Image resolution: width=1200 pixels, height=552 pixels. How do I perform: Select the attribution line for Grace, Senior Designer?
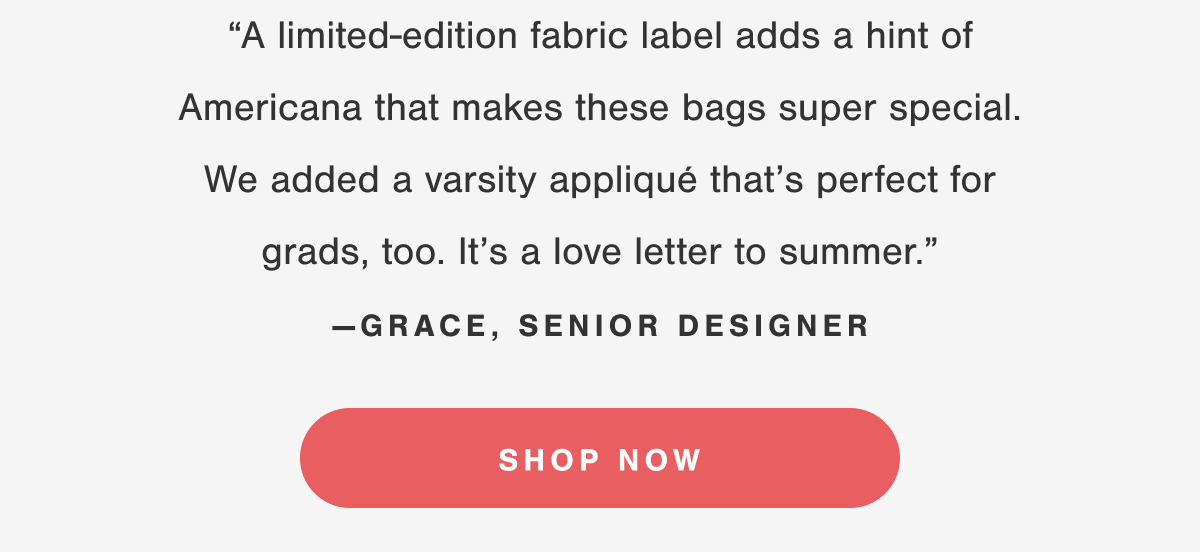pos(600,326)
